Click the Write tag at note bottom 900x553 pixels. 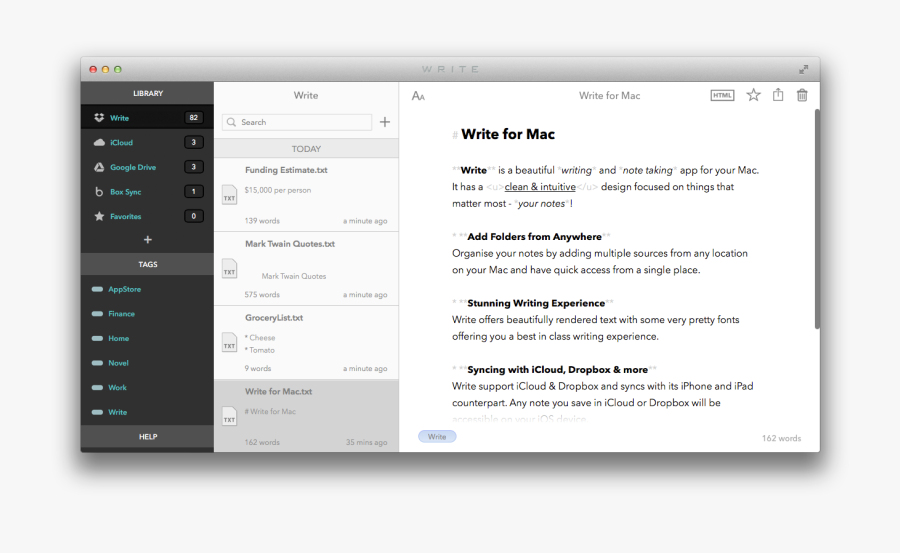437,436
